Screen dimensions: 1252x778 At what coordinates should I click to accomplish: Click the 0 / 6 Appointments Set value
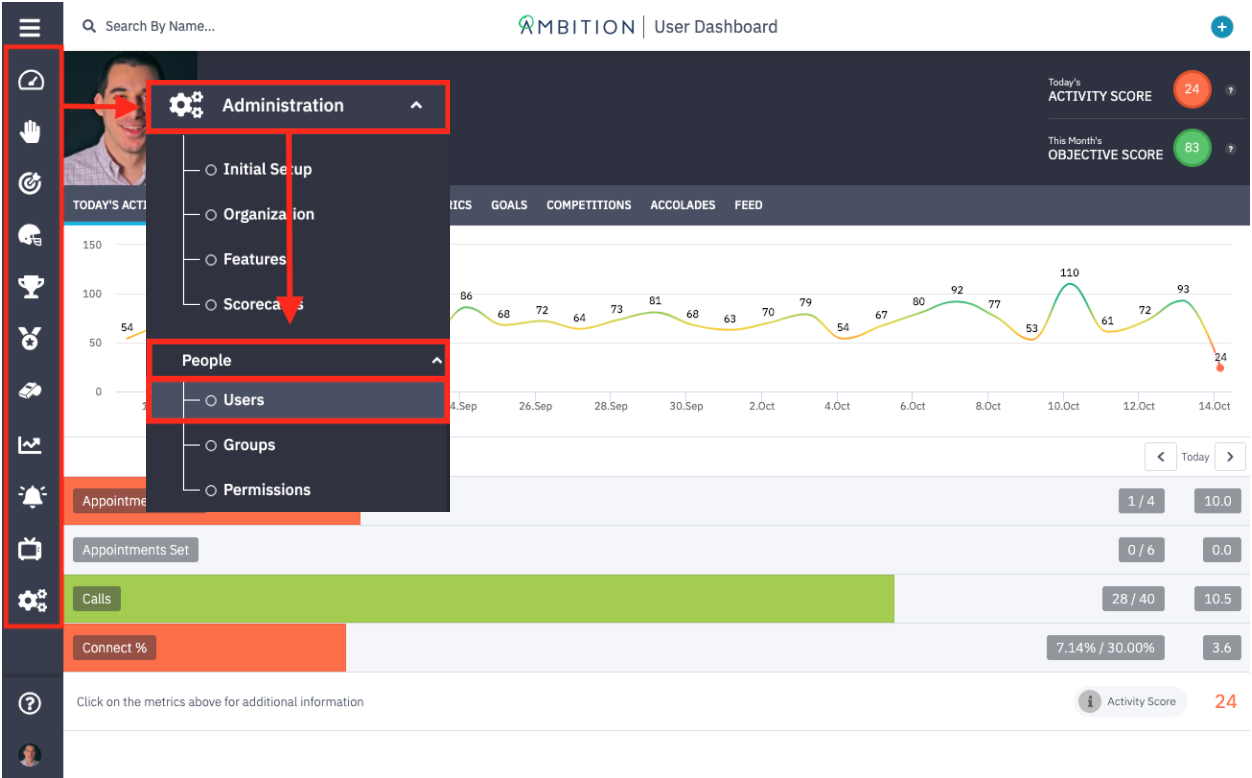[1141, 550]
